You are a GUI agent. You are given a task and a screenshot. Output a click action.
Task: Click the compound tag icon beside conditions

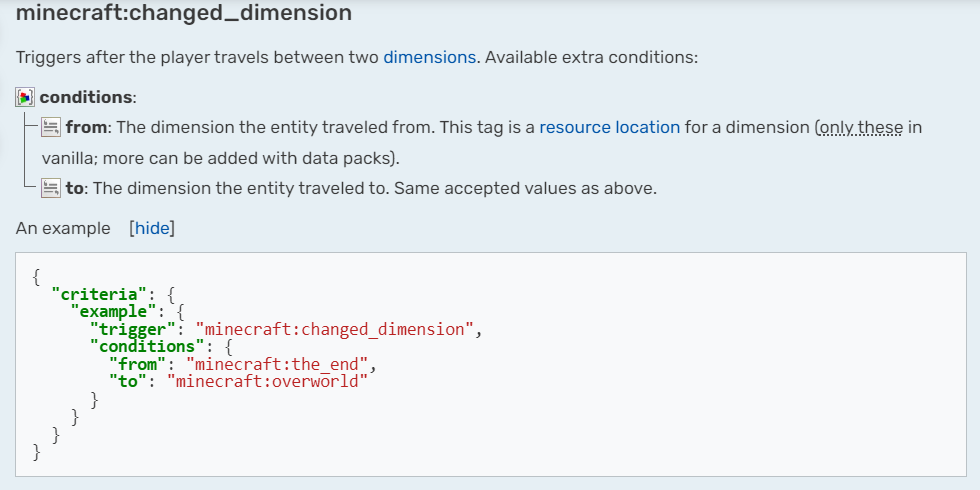click(26, 97)
